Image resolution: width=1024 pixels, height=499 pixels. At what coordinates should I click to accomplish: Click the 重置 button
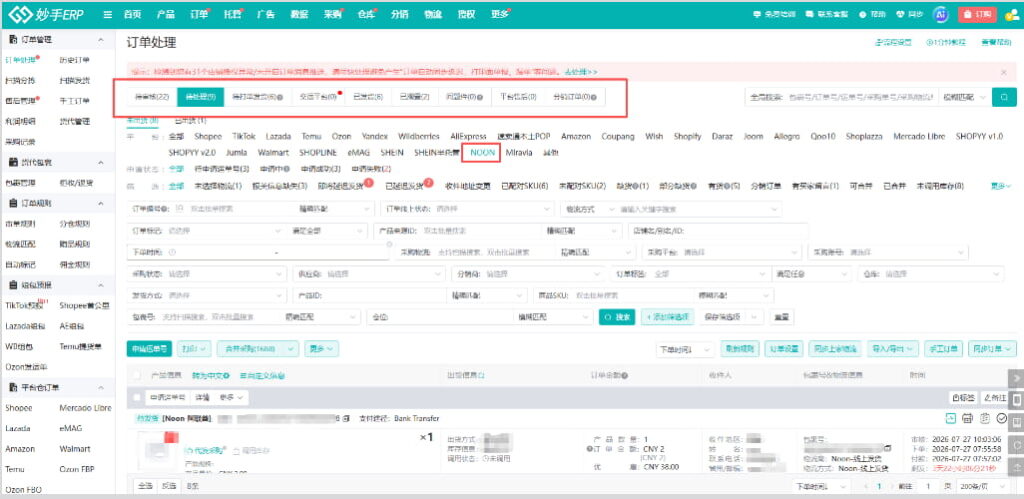[781, 317]
